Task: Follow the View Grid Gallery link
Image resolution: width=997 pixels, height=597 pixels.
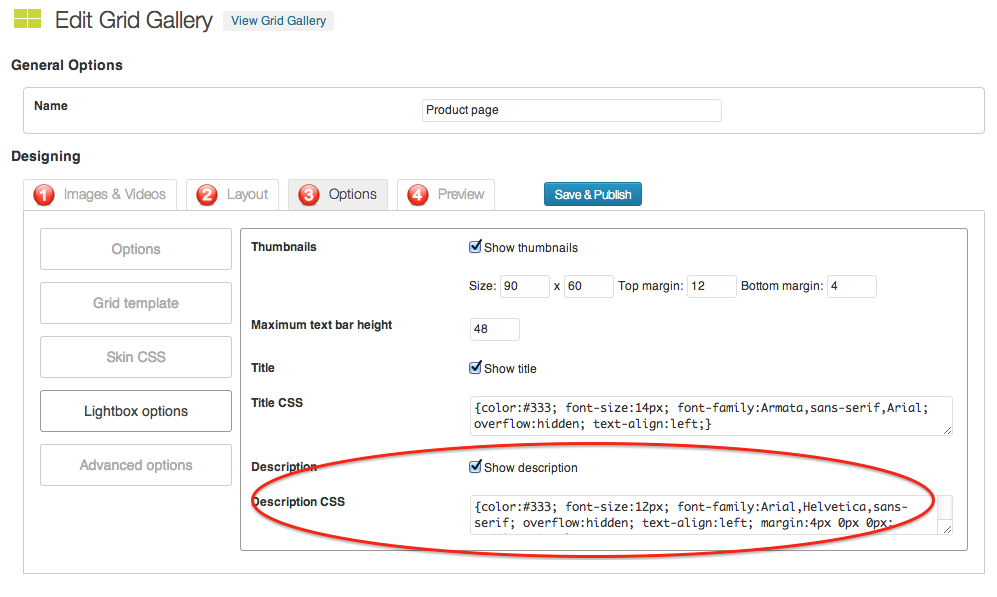Action: (x=278, y=21)
